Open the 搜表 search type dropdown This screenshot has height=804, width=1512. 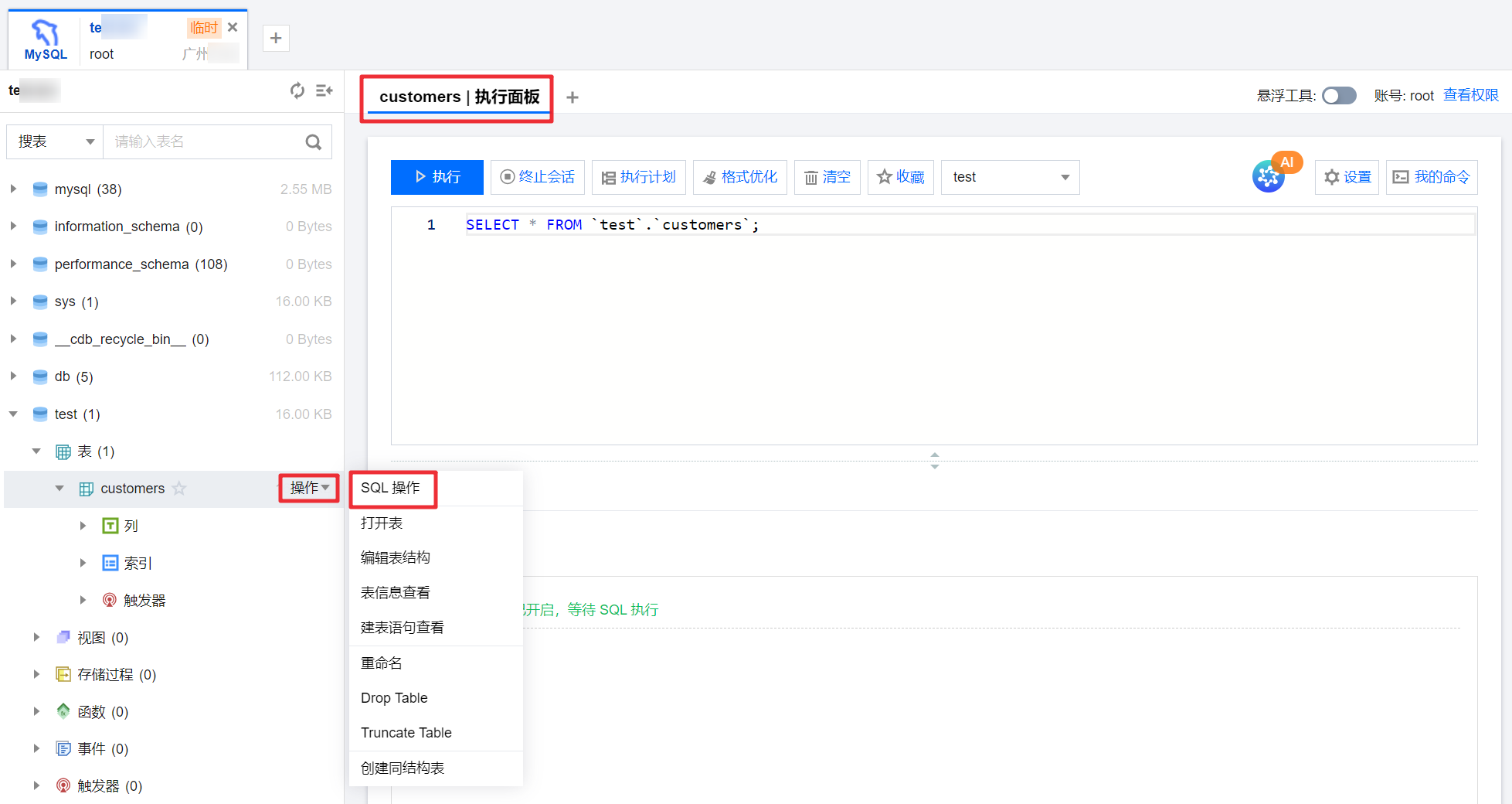pos(56,142)
